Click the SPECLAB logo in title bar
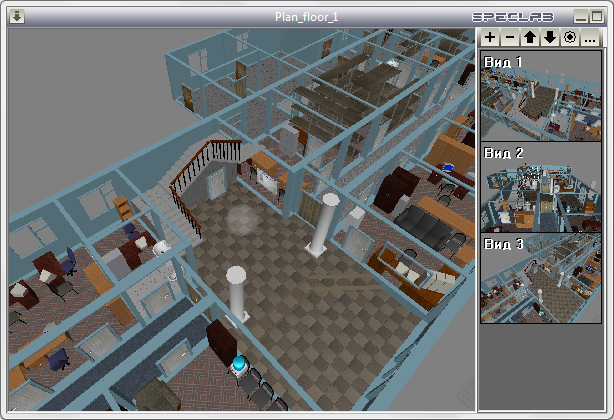Screen dimensions: 614x420 [x=513, y=17]
